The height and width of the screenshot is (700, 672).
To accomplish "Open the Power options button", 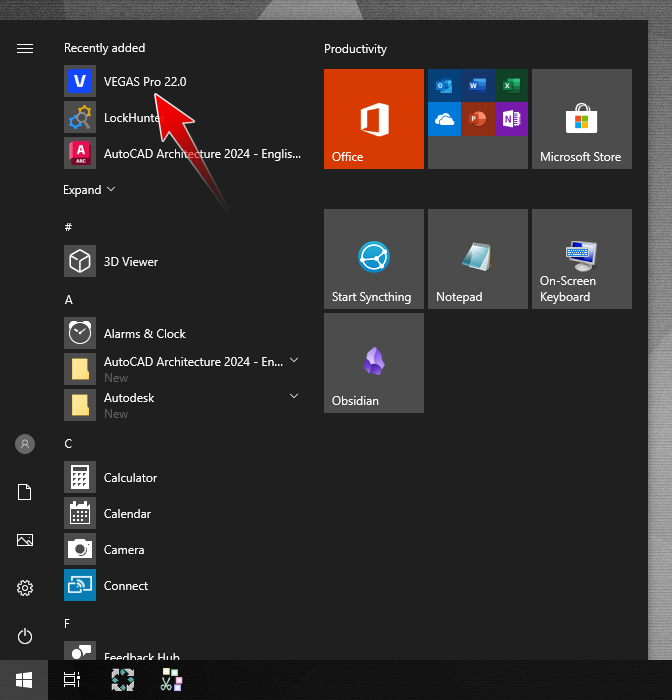I will [x=25, y=636].
